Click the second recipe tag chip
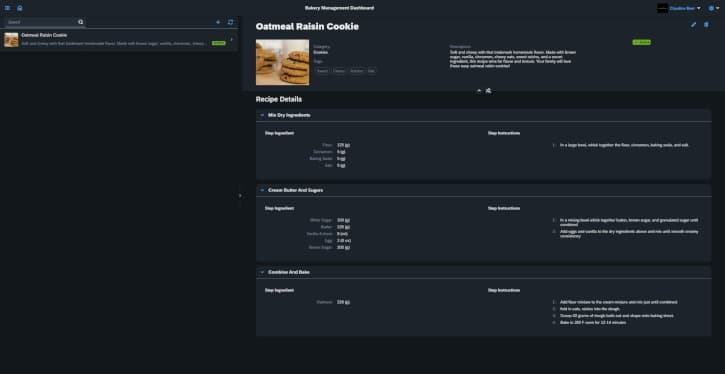The height and width of the screenshot is (374, 725). [x=339, y=71]
